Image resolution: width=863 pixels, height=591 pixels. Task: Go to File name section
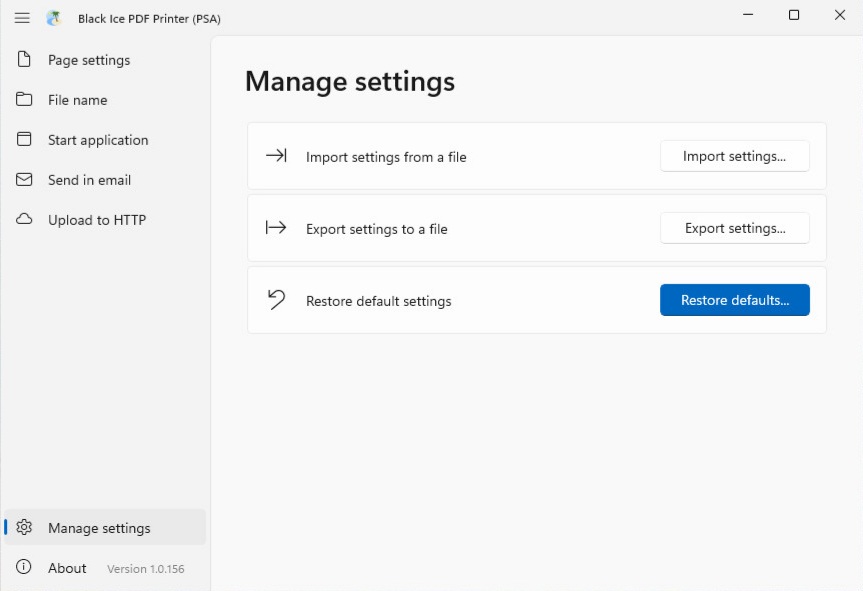(105, 100)
